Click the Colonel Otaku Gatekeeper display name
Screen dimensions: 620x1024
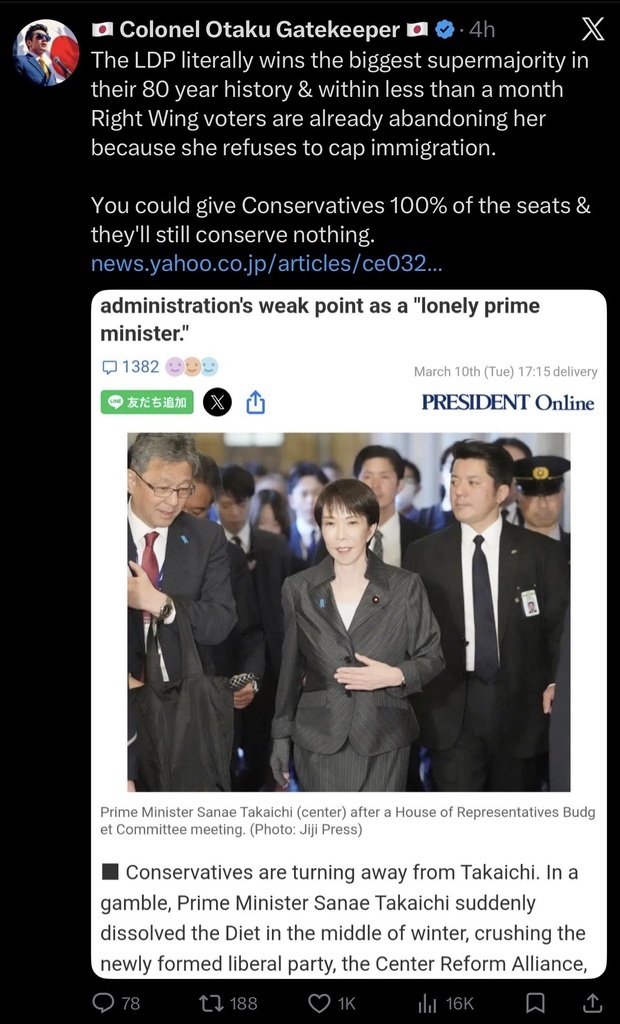pos(260,29)
